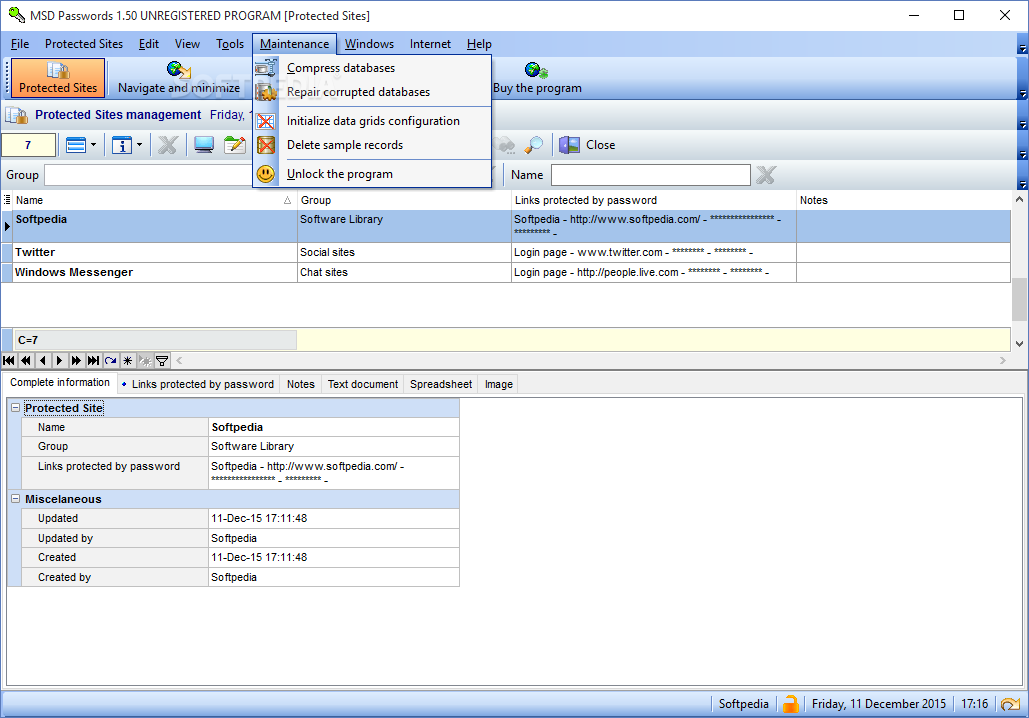The image size is (1029, 718).
Task: Click the Name filter input field
Action: 650,175
